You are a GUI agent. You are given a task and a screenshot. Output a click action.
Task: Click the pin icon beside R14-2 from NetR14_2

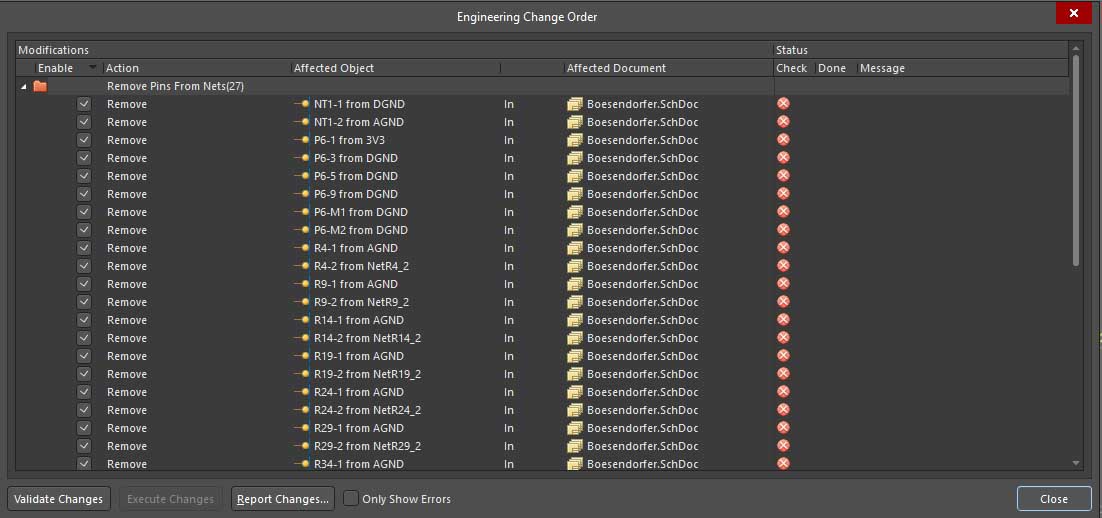click(302, 338)
